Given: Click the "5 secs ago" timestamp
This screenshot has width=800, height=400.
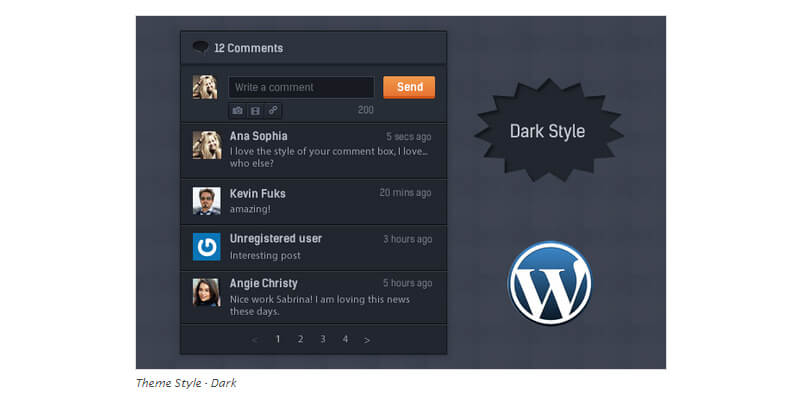Looking at the screenshot, I should click(409, 137).
